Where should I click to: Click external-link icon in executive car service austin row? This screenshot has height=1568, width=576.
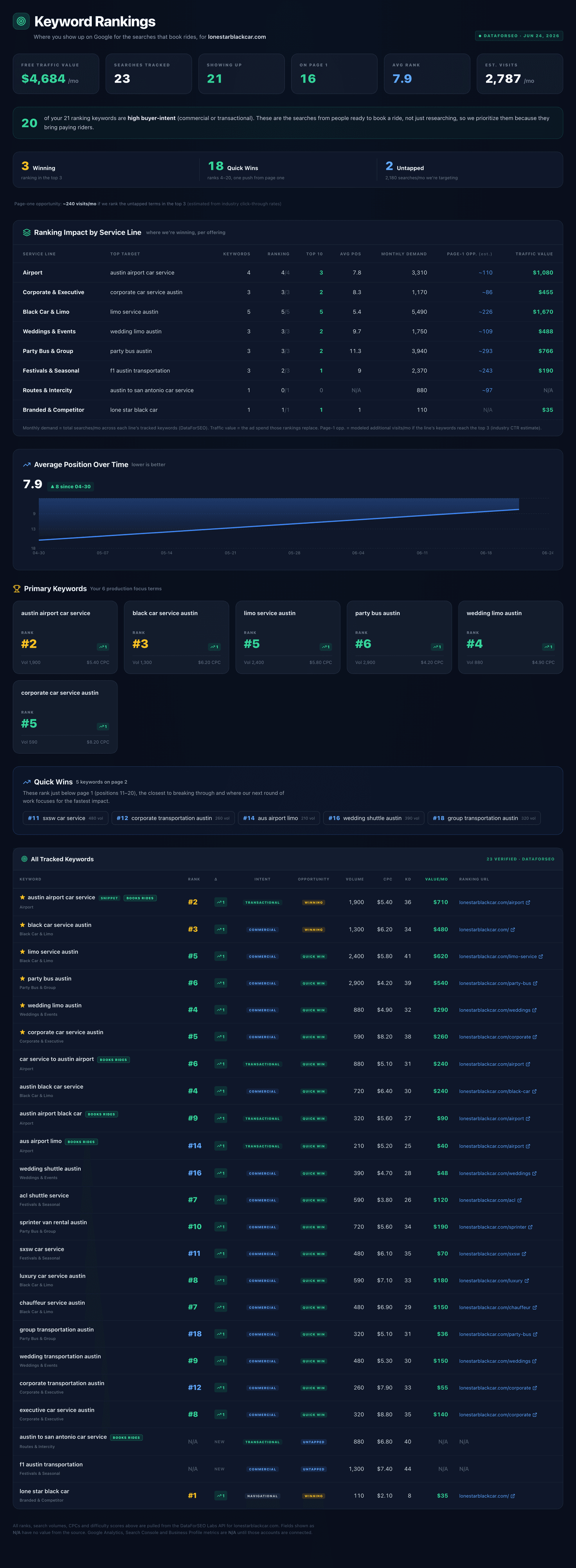[x=535, y=1415]
